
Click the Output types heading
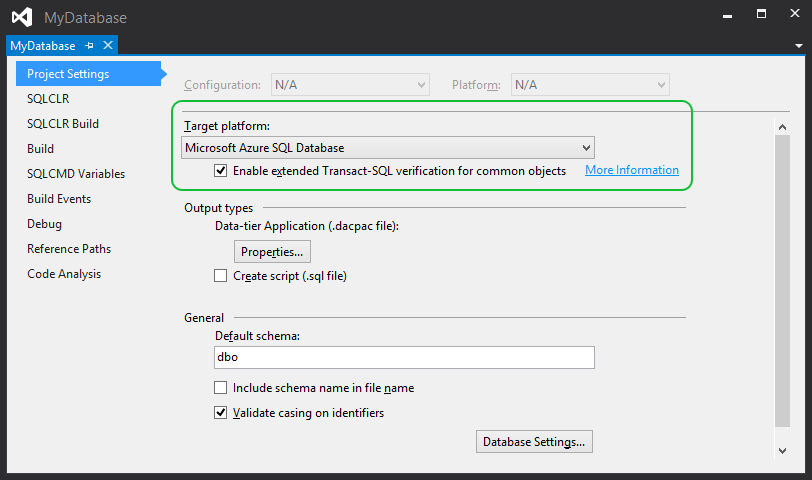point(219,208)
